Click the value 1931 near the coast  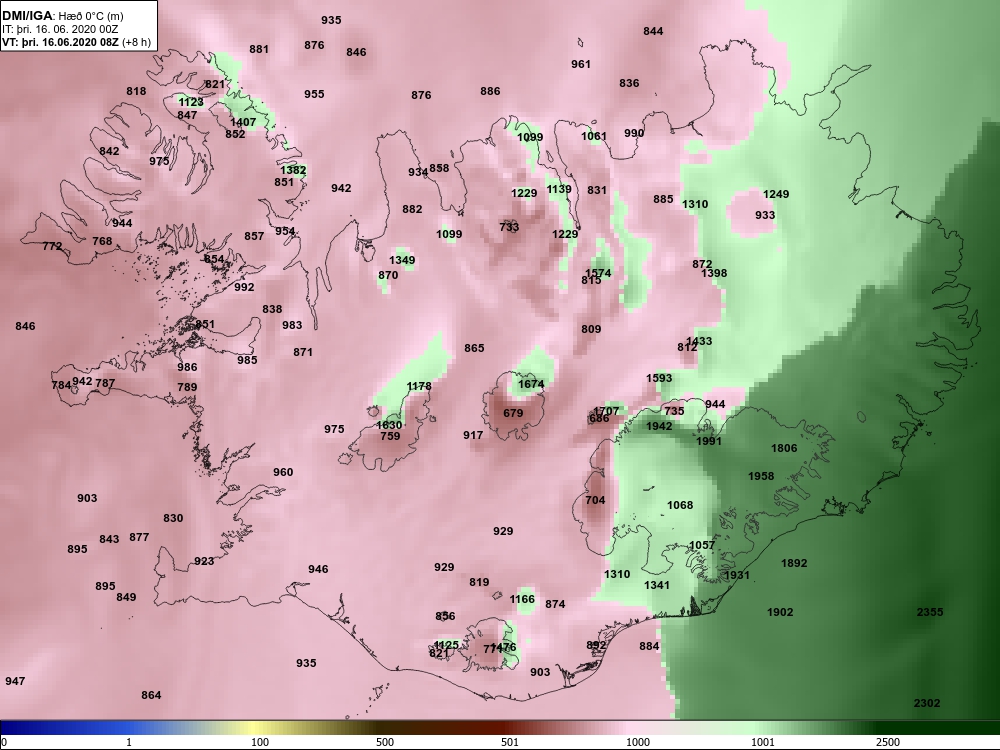737,575
